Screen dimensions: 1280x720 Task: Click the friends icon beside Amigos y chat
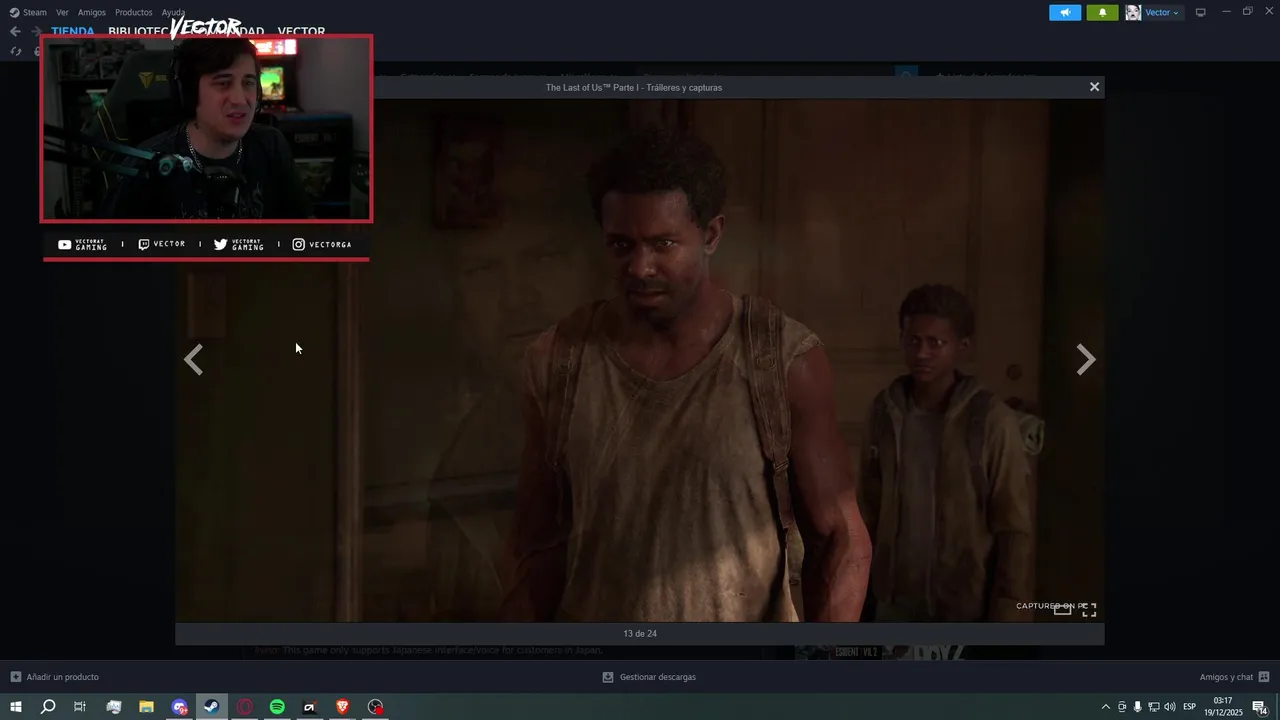1264,677
